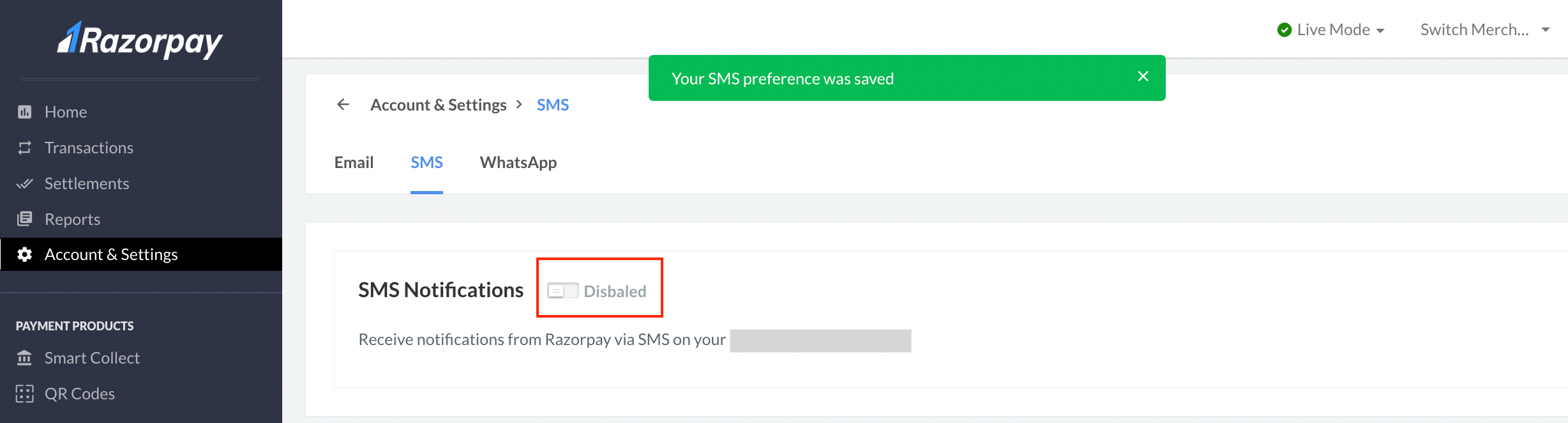Click the Razorpay logo
Screen dimensions: 1568x423
(140, 41)
